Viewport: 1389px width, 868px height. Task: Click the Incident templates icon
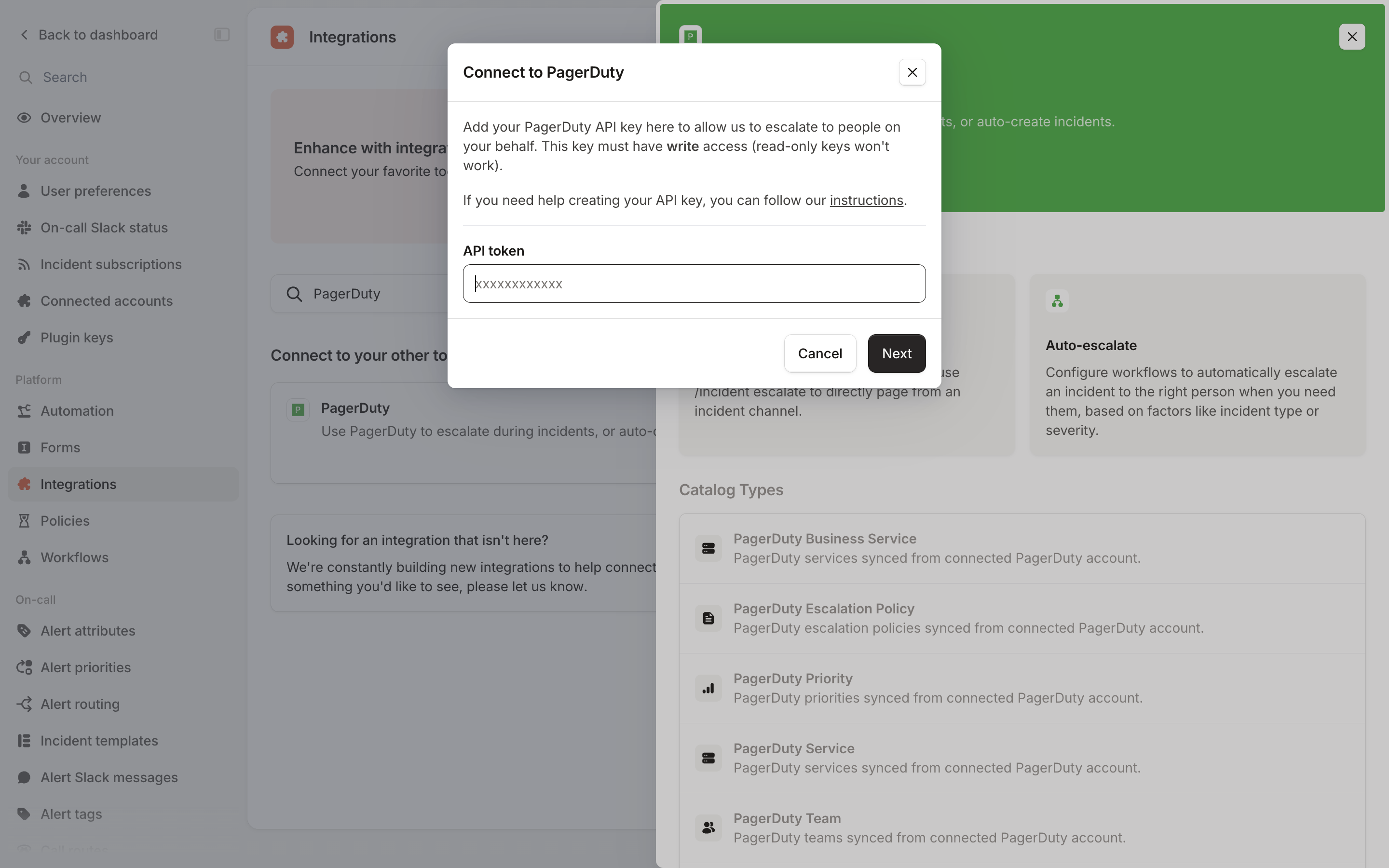pos(24,741)
